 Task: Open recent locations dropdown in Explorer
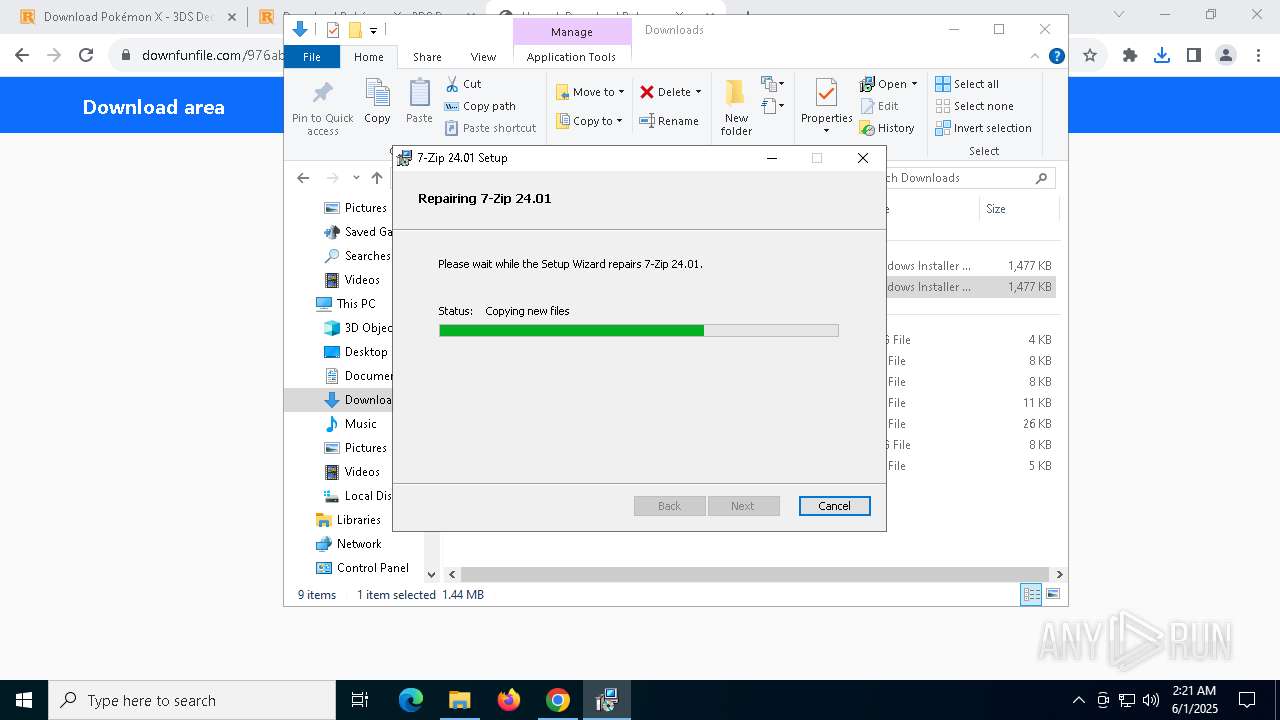[356, 178]
